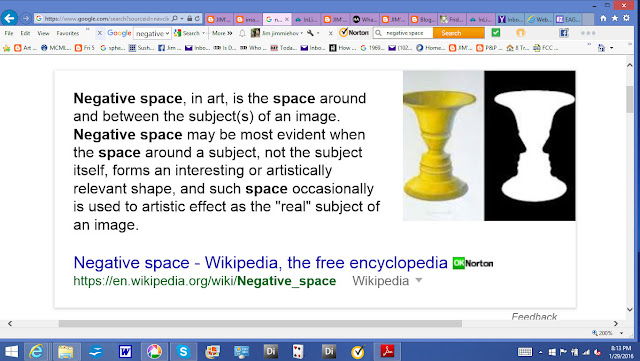Open the Edit menu

click(x=25, y=33)
